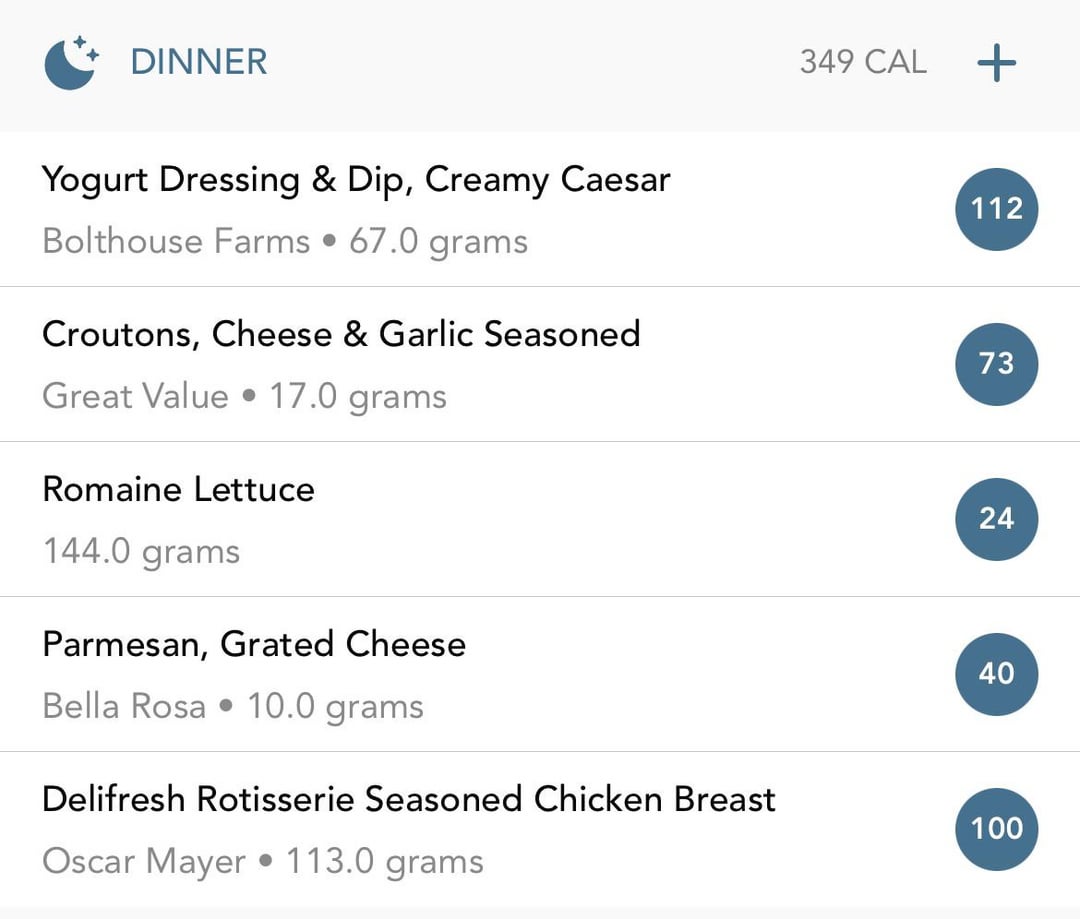Select Croutons, Cheese & Garlic Seasoned entry
This screenshot has height=919, width=1080.
tap(540, 364)
